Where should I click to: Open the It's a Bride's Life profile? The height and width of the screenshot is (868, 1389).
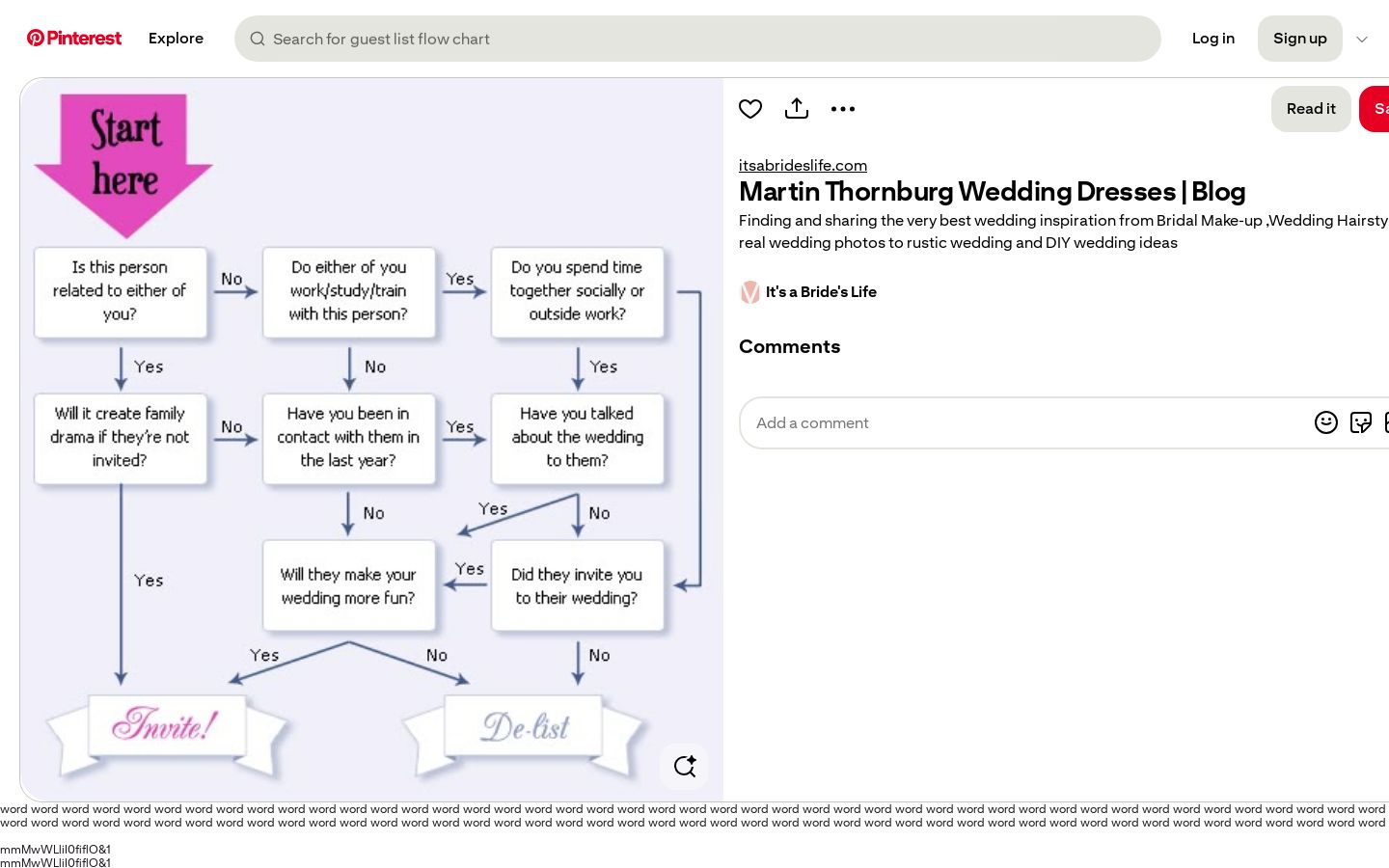(x=821, y=292)
